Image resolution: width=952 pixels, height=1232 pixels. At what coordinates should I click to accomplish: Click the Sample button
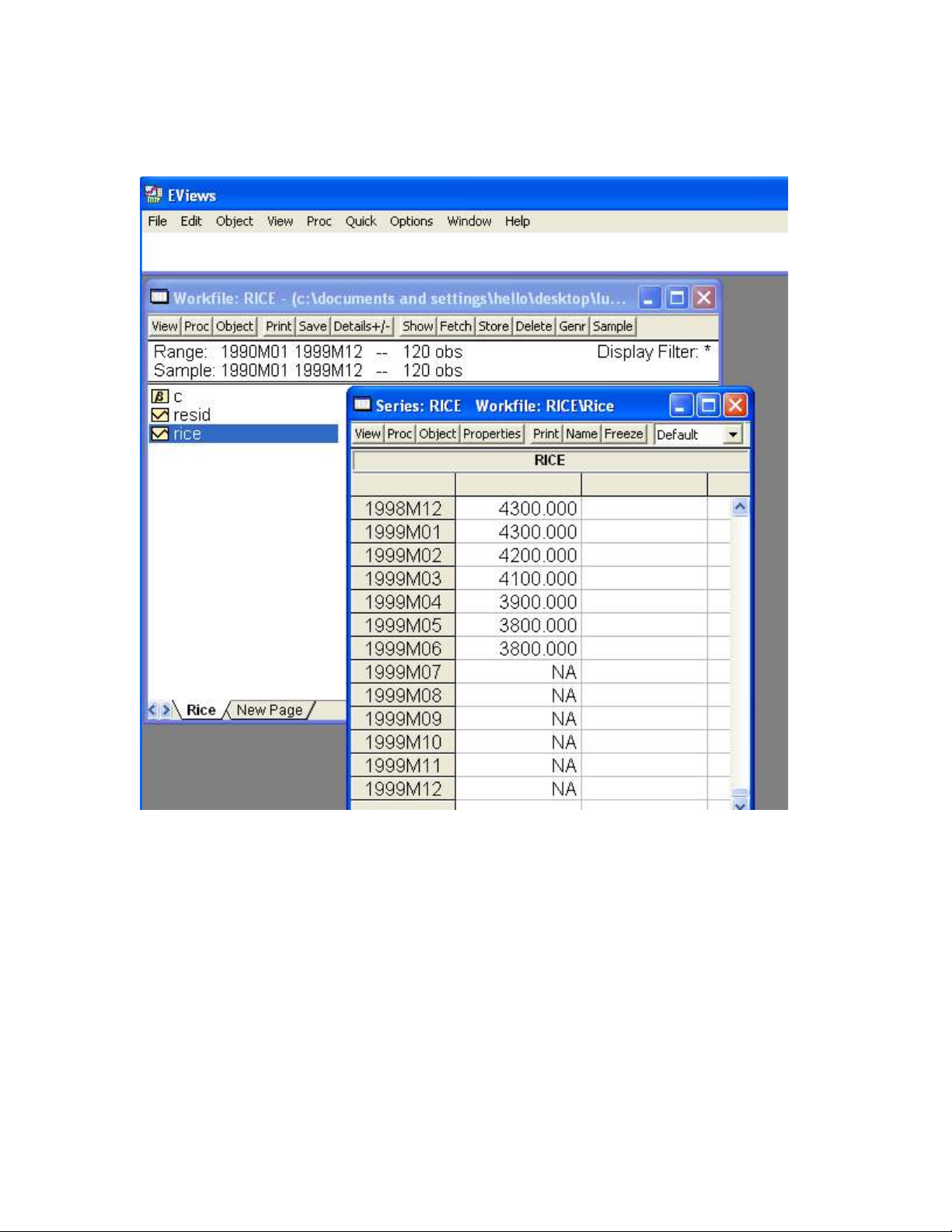tap(613, 326)
